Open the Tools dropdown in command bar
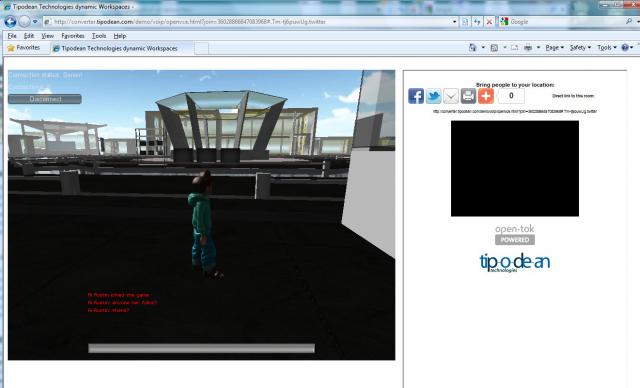 coord(606,48)
